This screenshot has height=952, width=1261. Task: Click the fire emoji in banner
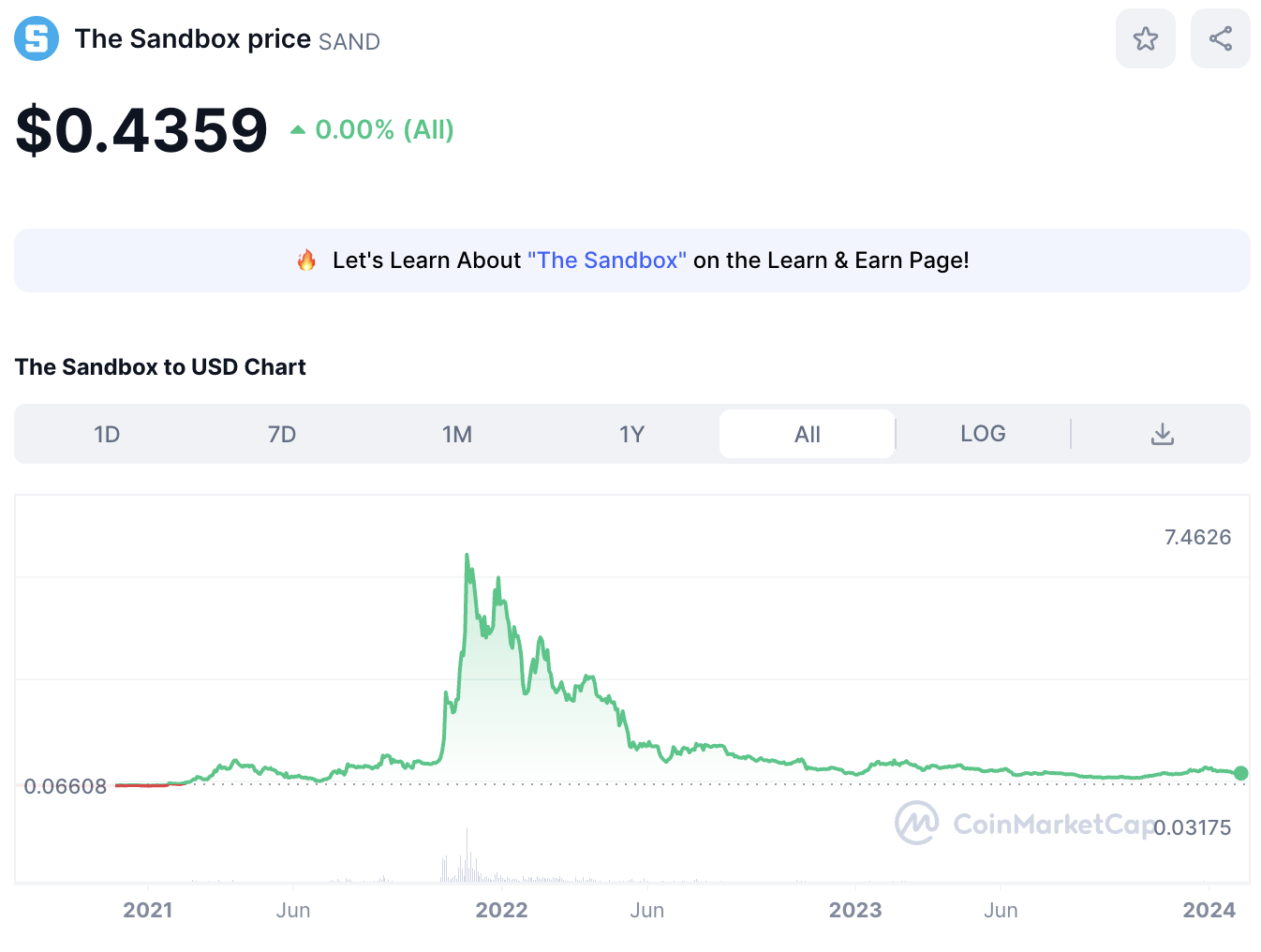click(306, 260)
